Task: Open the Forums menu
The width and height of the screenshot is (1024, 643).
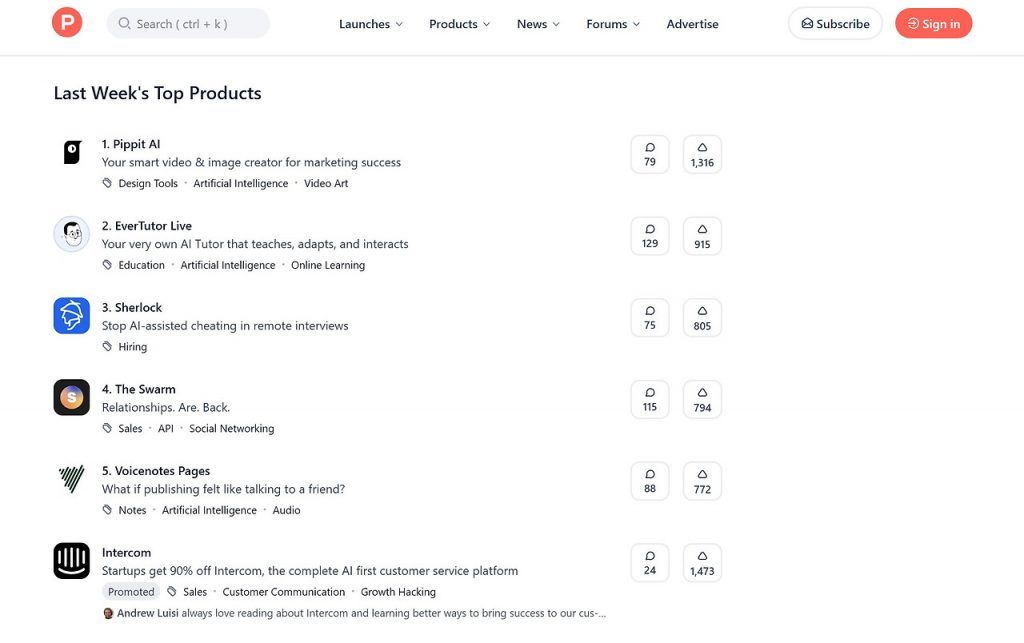Action: click(x=613, y=24)
